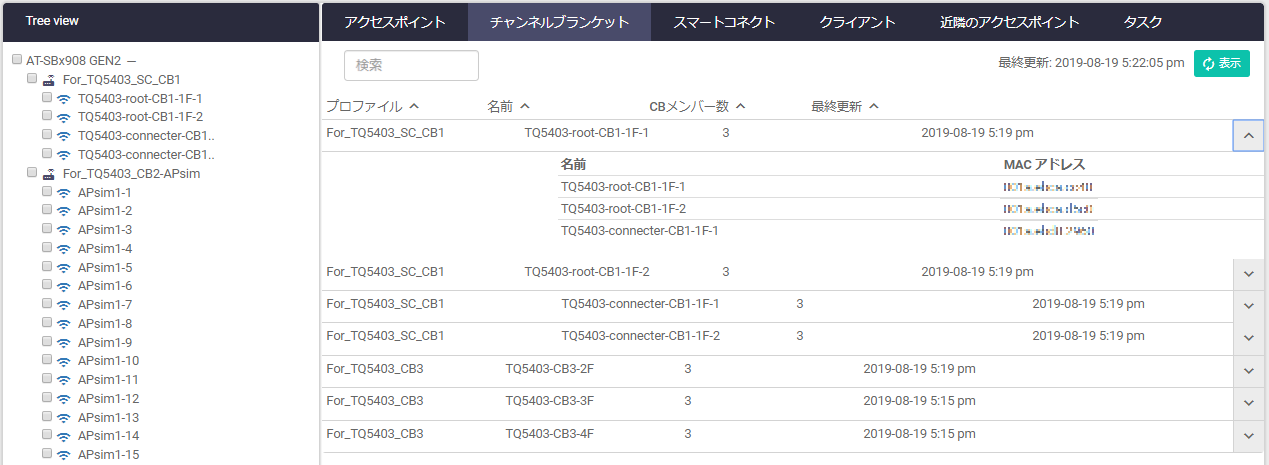Expand the TQ5403-CB3-2F row details

coord(1248,371)
